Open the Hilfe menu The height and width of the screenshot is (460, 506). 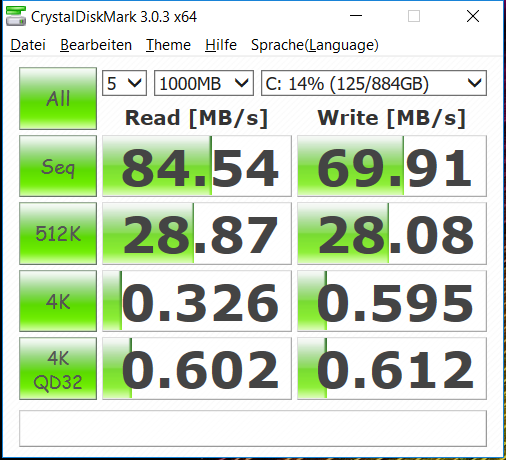[221, 45]
